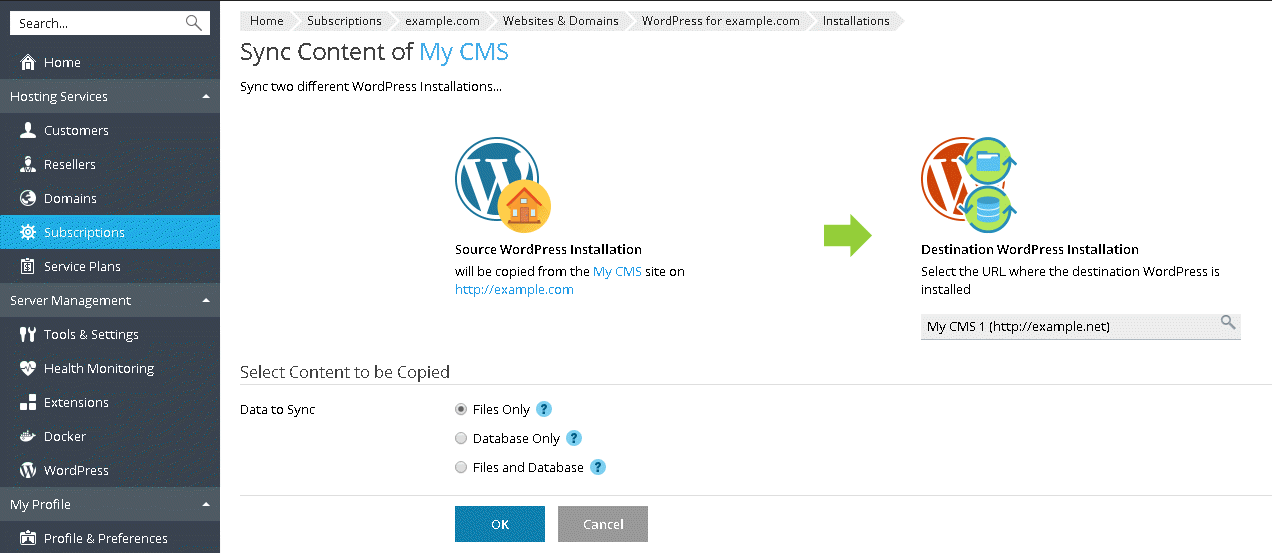Image resolution: width=1272 pixels, height=553 pixels.
Task: Click the Health Monitoring heart icon
Action: tap(27, 368)
